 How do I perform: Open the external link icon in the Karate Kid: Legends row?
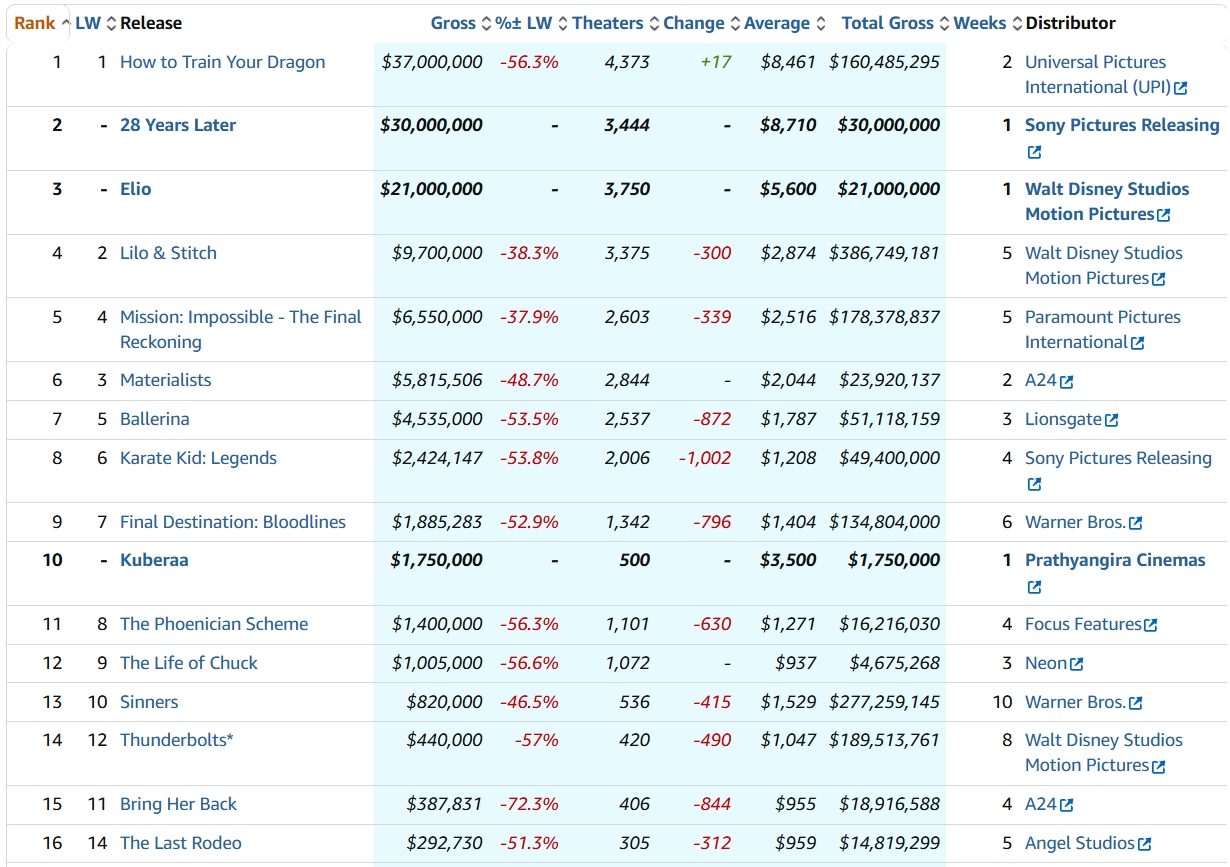coord(1034,485)
